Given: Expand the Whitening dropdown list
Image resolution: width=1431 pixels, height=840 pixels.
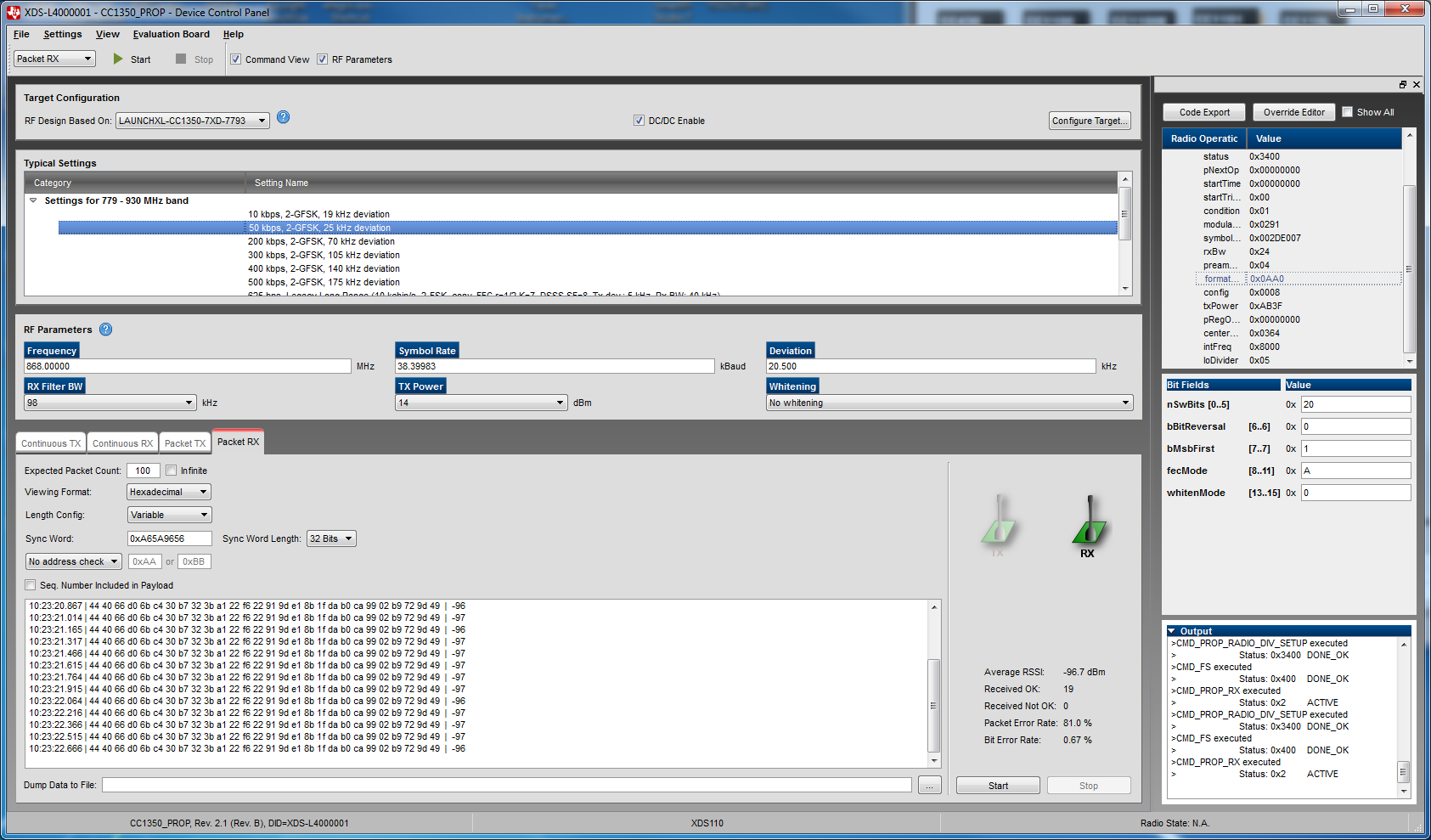Looking at the screenshot, I should pos(949,403).
